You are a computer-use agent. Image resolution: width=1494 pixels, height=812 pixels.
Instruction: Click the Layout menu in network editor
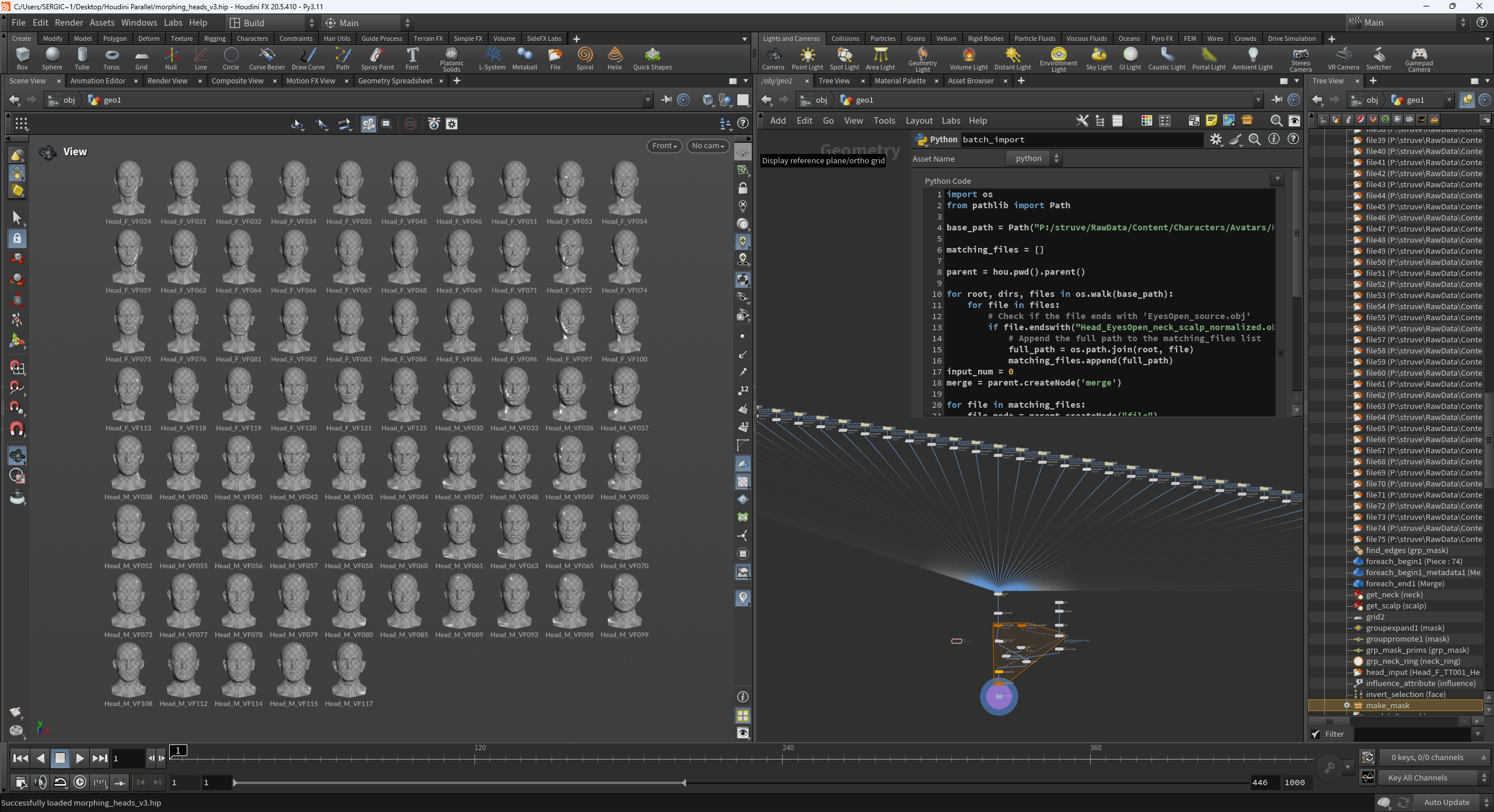(x=919, y=121)
